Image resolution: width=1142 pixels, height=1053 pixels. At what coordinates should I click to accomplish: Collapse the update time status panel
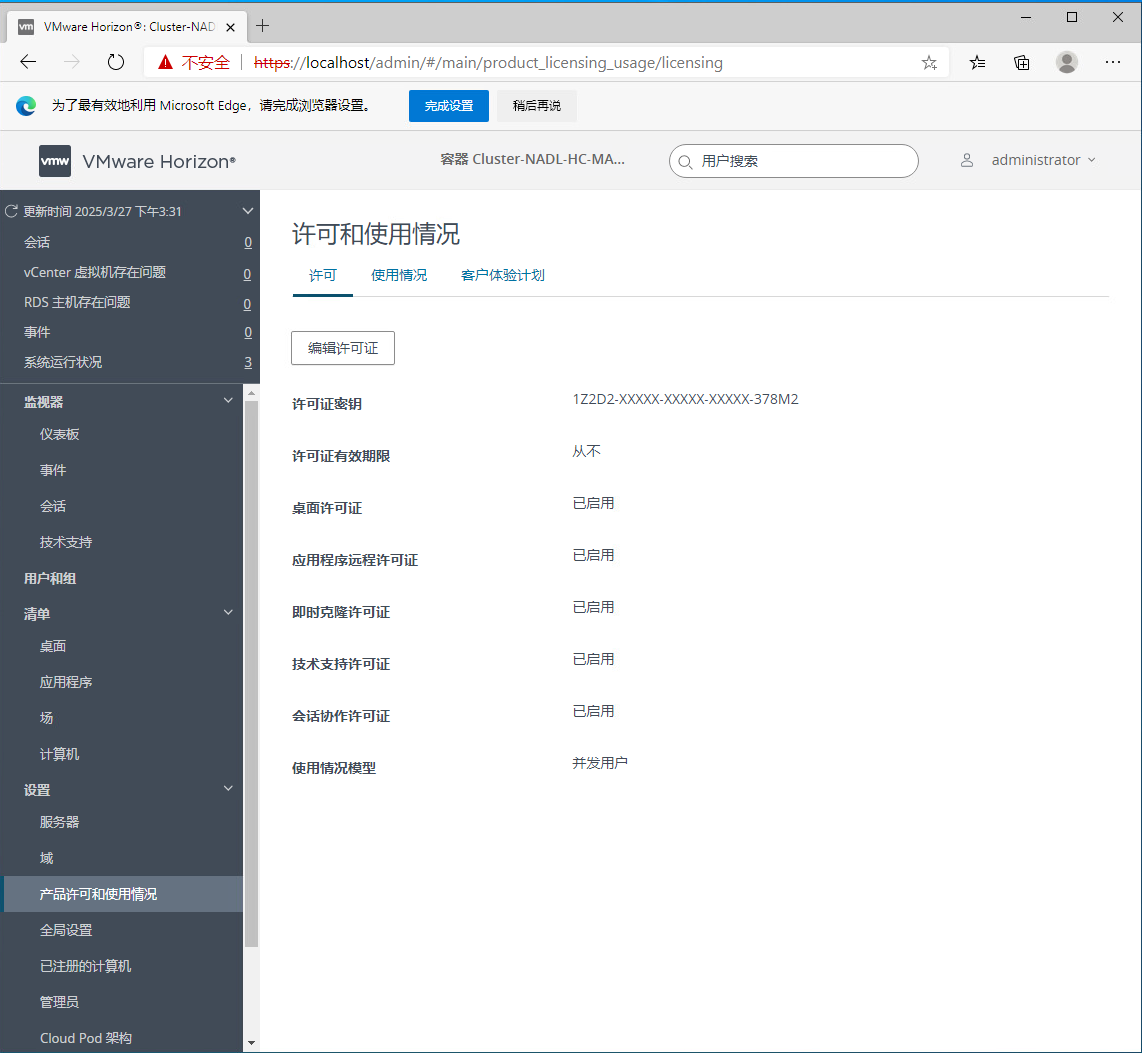coord(248,211)
